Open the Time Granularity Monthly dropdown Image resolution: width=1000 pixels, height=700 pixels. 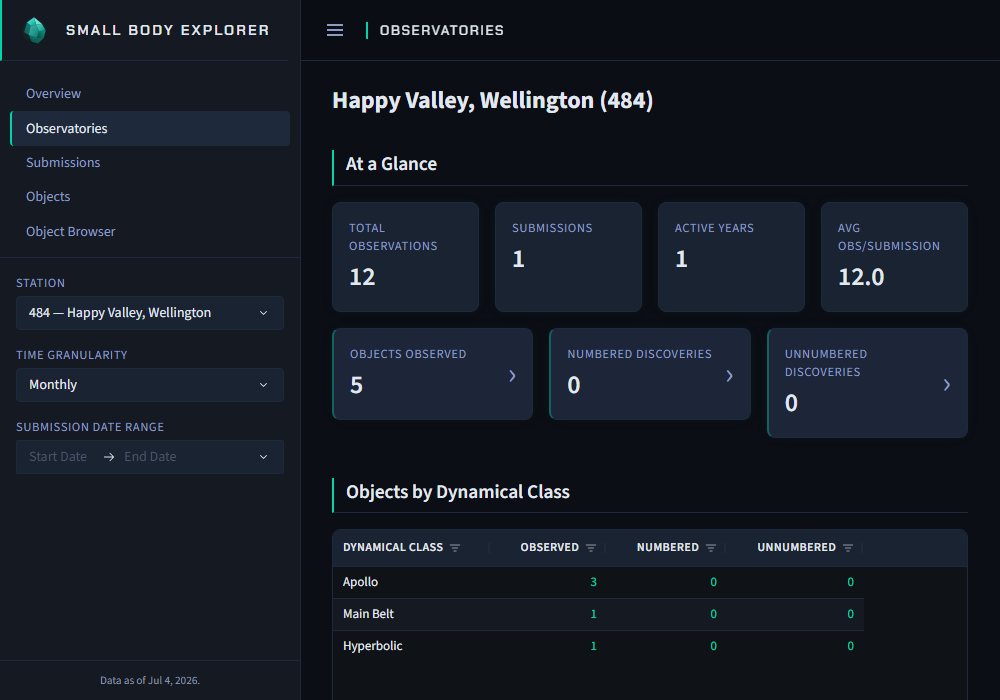[150, 385]
